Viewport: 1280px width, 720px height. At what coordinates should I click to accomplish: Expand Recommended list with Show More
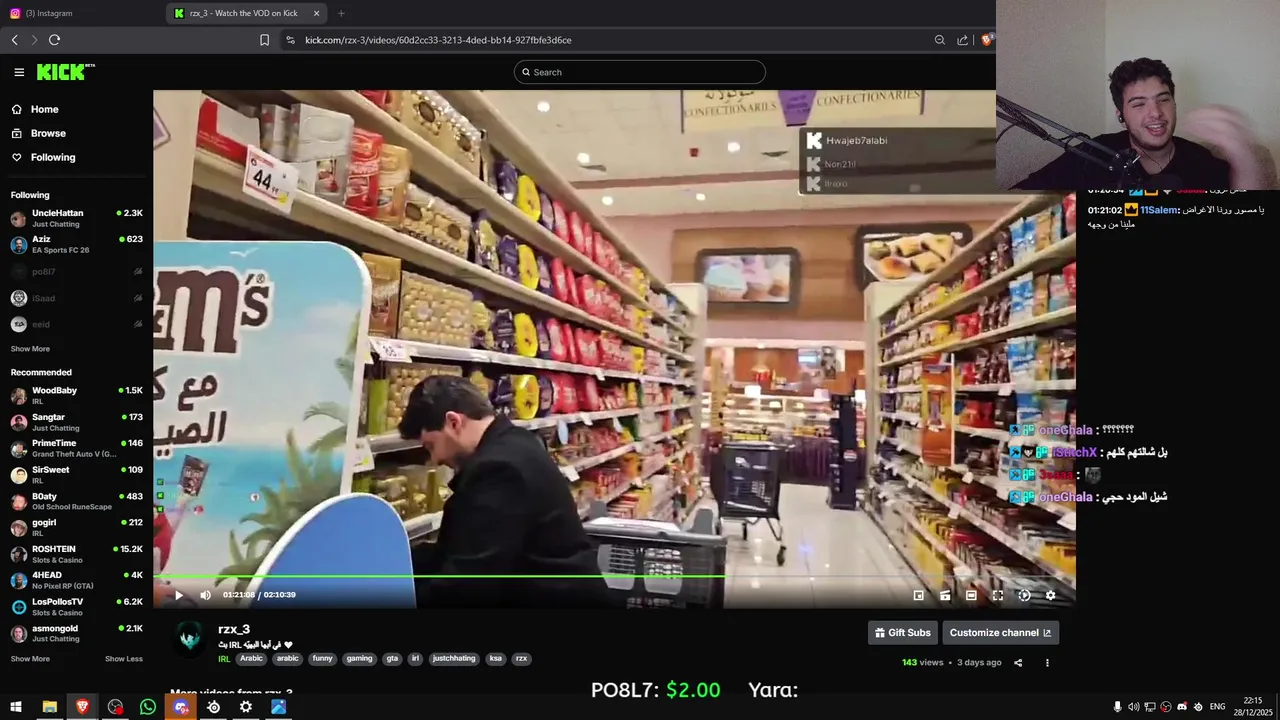coord(30,659)
